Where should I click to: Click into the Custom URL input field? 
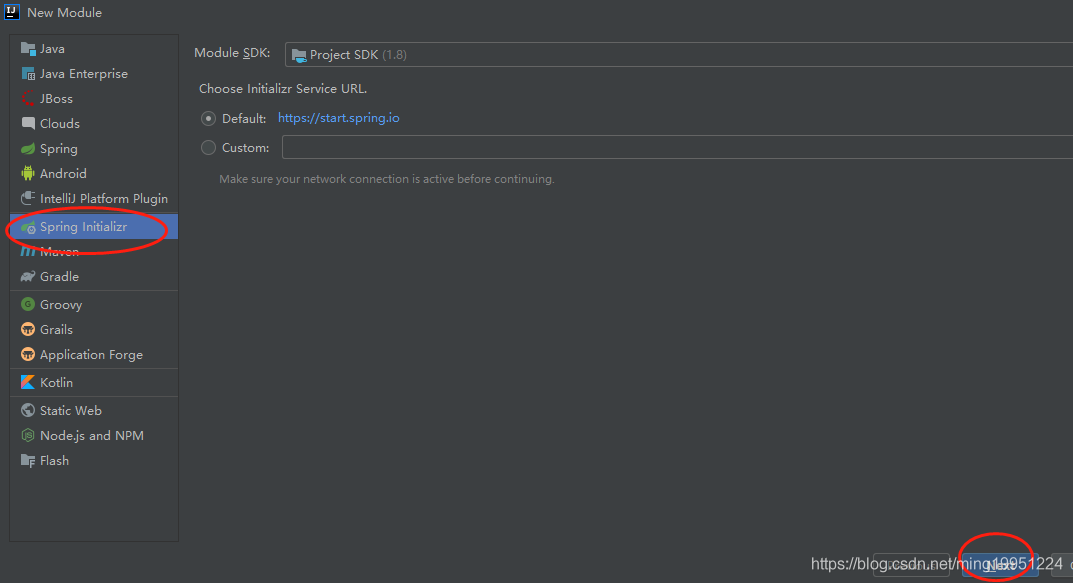[676, 147]
